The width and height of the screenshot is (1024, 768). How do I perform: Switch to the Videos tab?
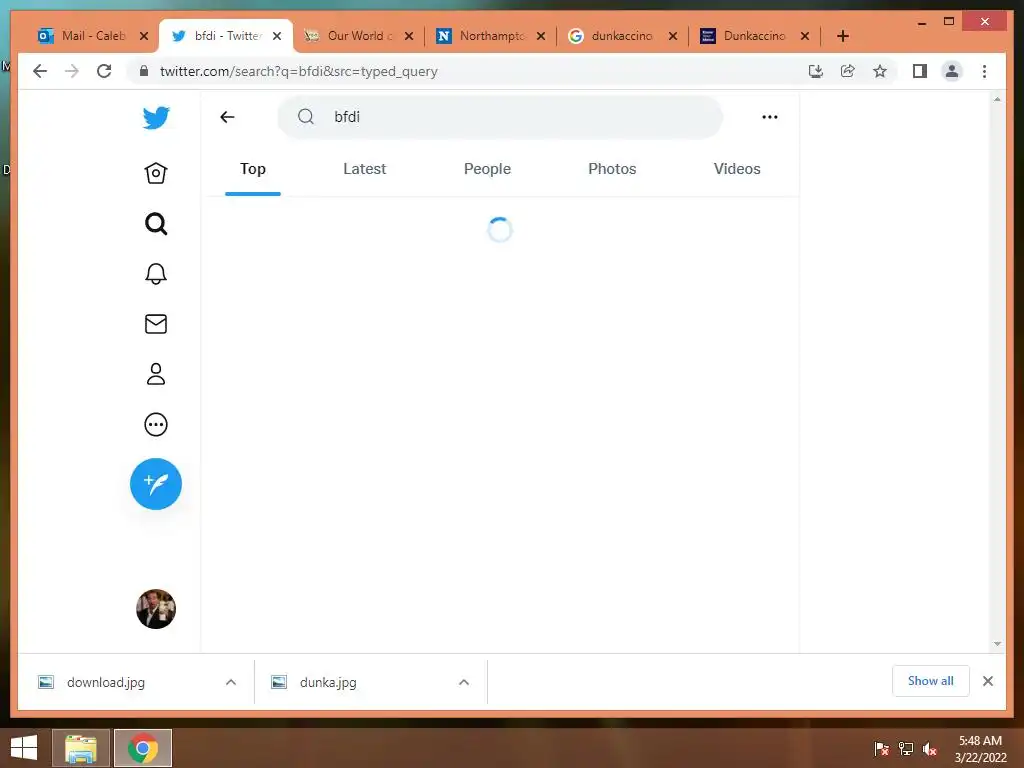point(737,169)
